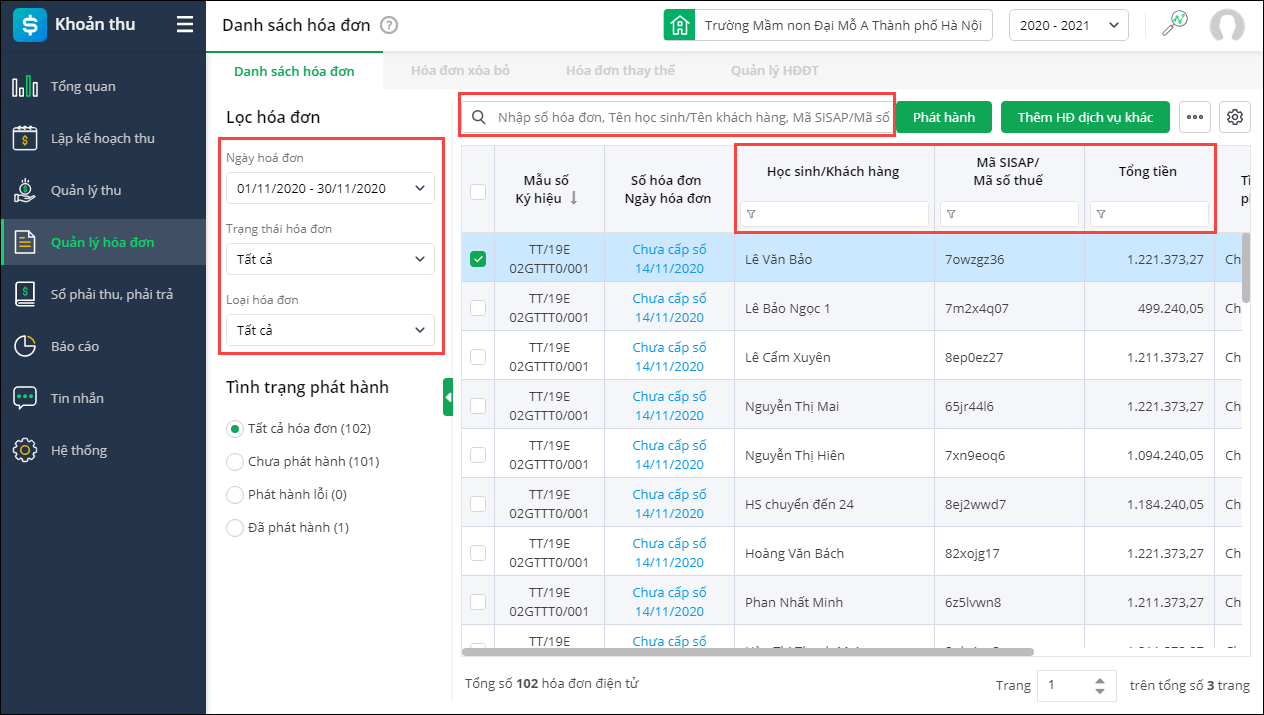
Task: Click the horizontal scrollbar under the table
Action: point(747,652)
